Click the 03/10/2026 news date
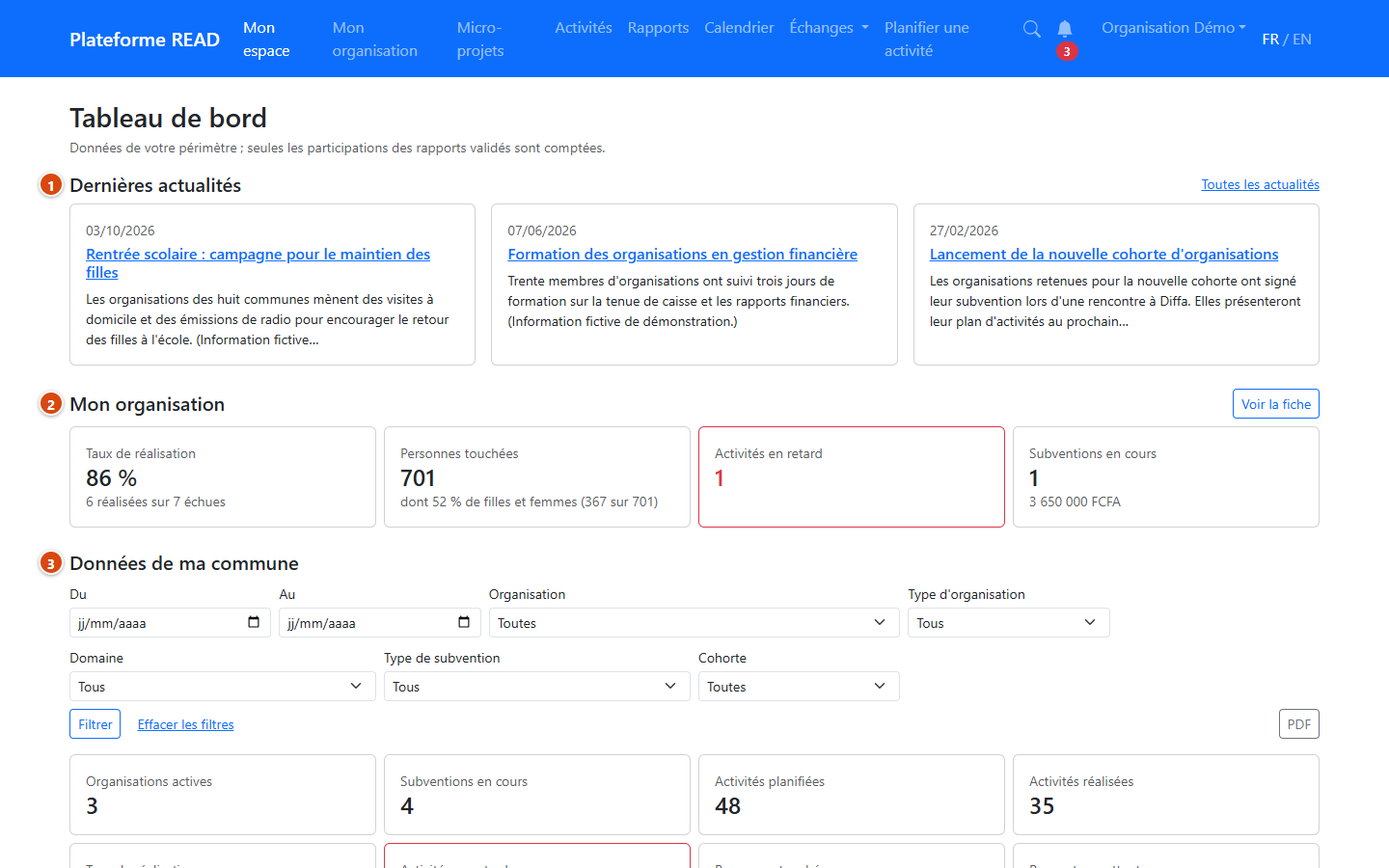The image size is (1389, 868). click(120, 231)
